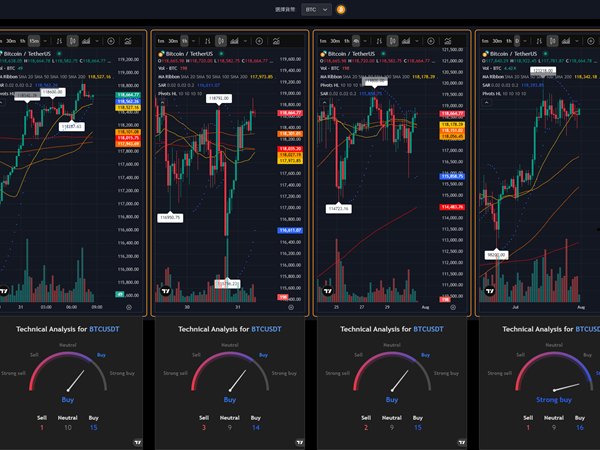Image resolution: width=600 pixels, height=450 pixels.
Task: Select bars chart style in 1h chart
Action: point(207,41)
